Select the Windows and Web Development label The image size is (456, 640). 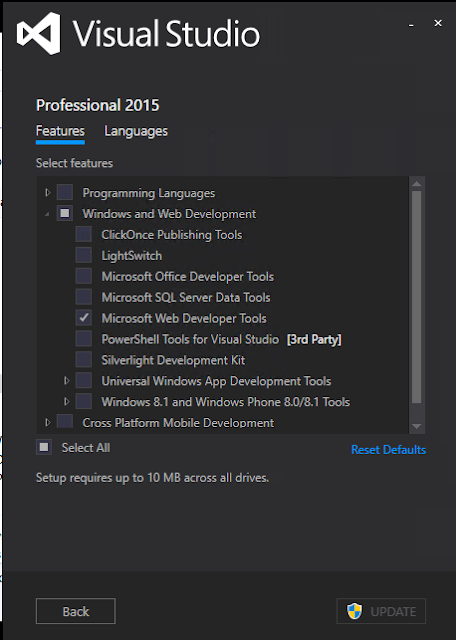click(x=169, y=213)
